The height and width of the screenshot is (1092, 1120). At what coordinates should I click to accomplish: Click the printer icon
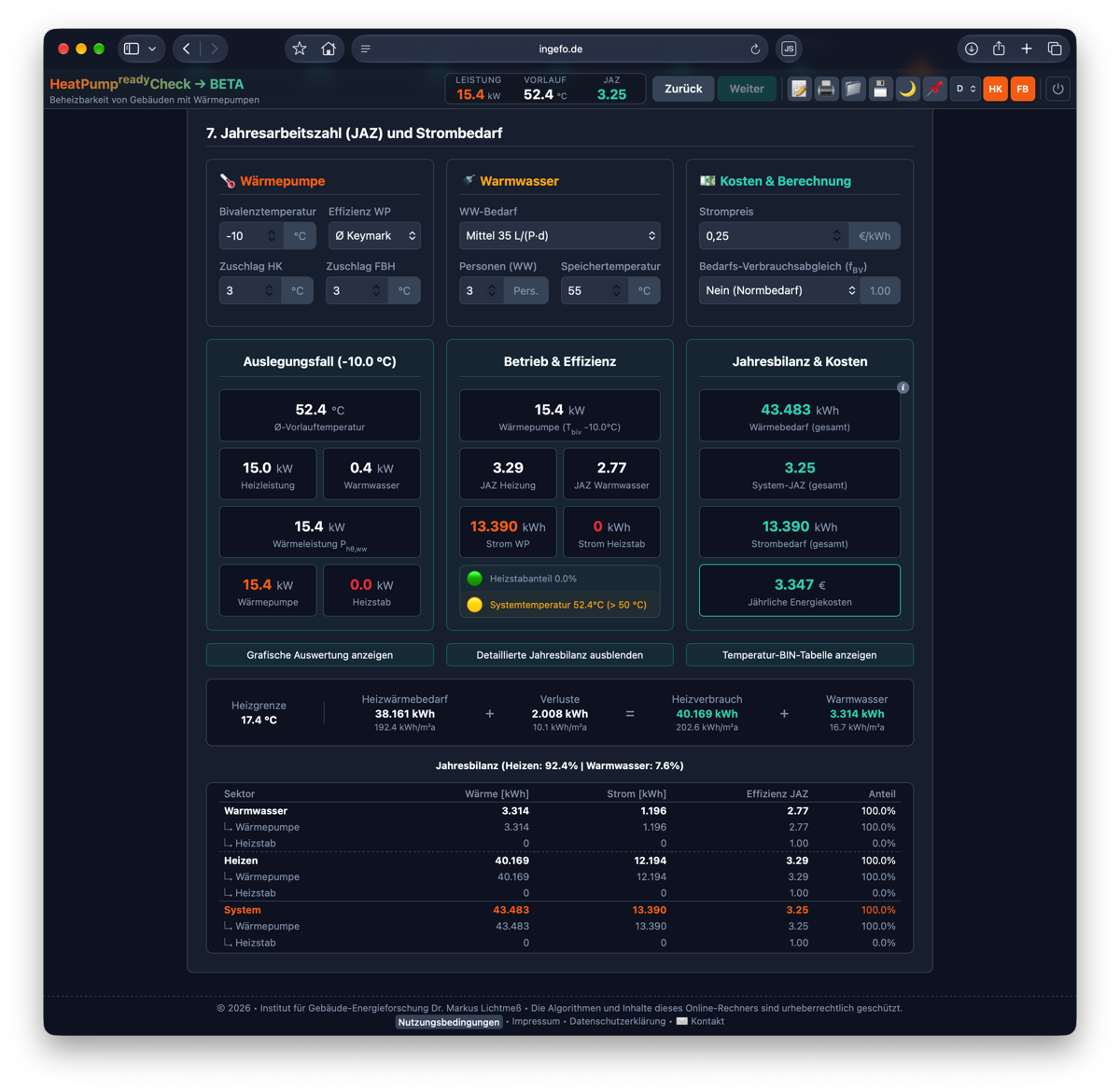click(x=826, y=89)
